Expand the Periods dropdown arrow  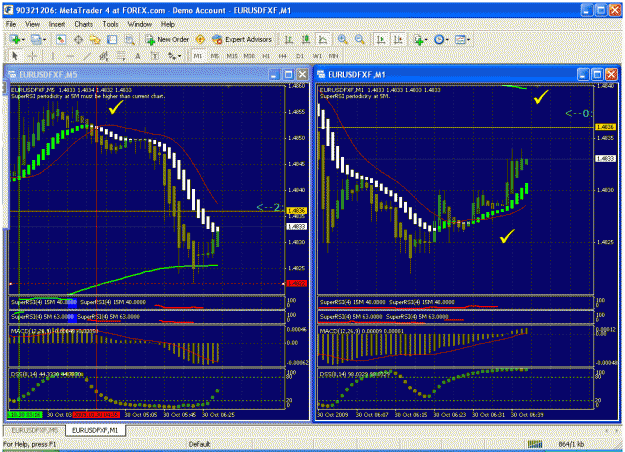447,40
